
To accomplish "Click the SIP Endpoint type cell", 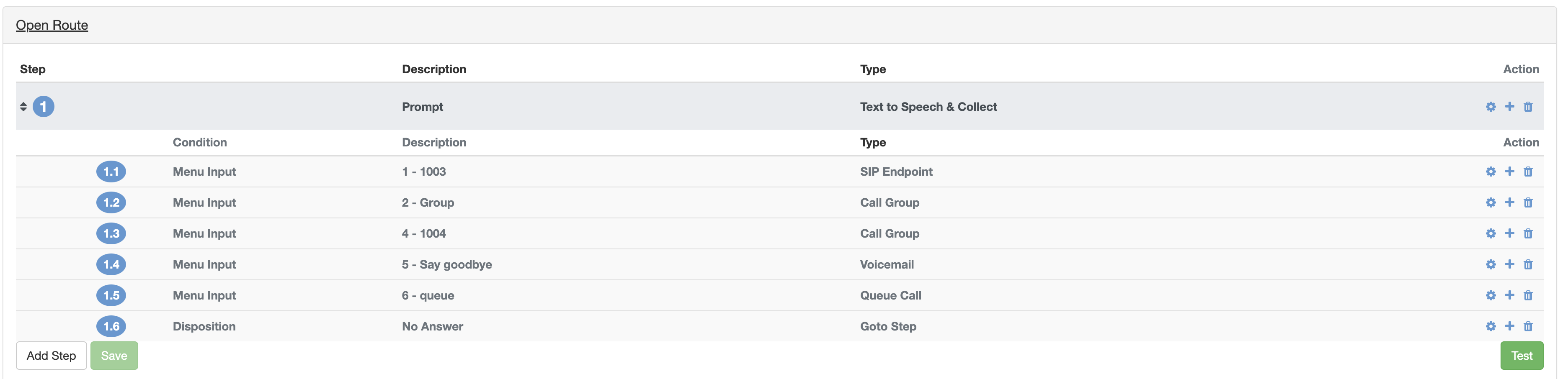I will [896, 172].
